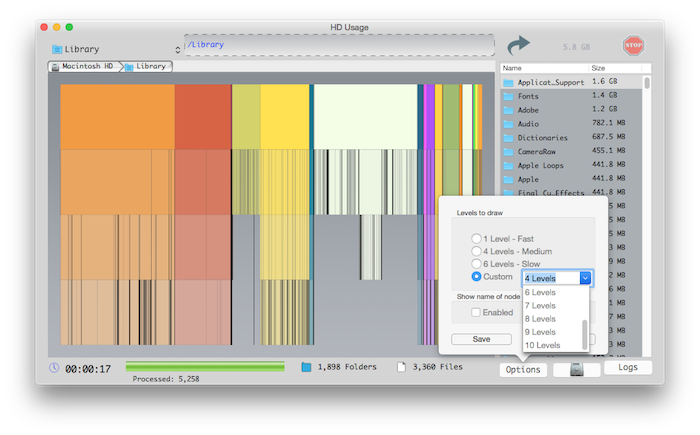Click the Library folder icon in path popup

[x=57, y=49]
